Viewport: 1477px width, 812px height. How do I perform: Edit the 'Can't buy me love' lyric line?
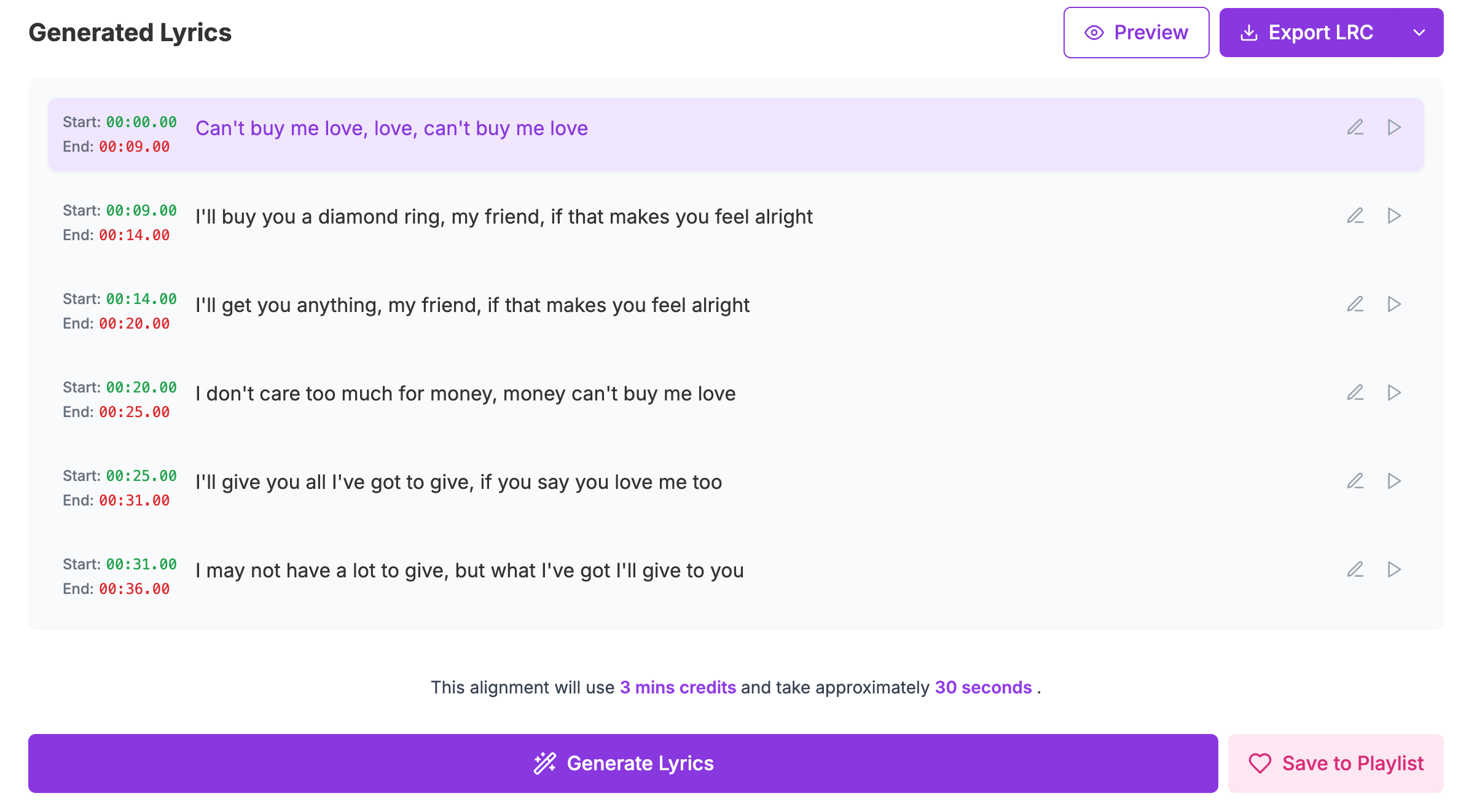1355,127
